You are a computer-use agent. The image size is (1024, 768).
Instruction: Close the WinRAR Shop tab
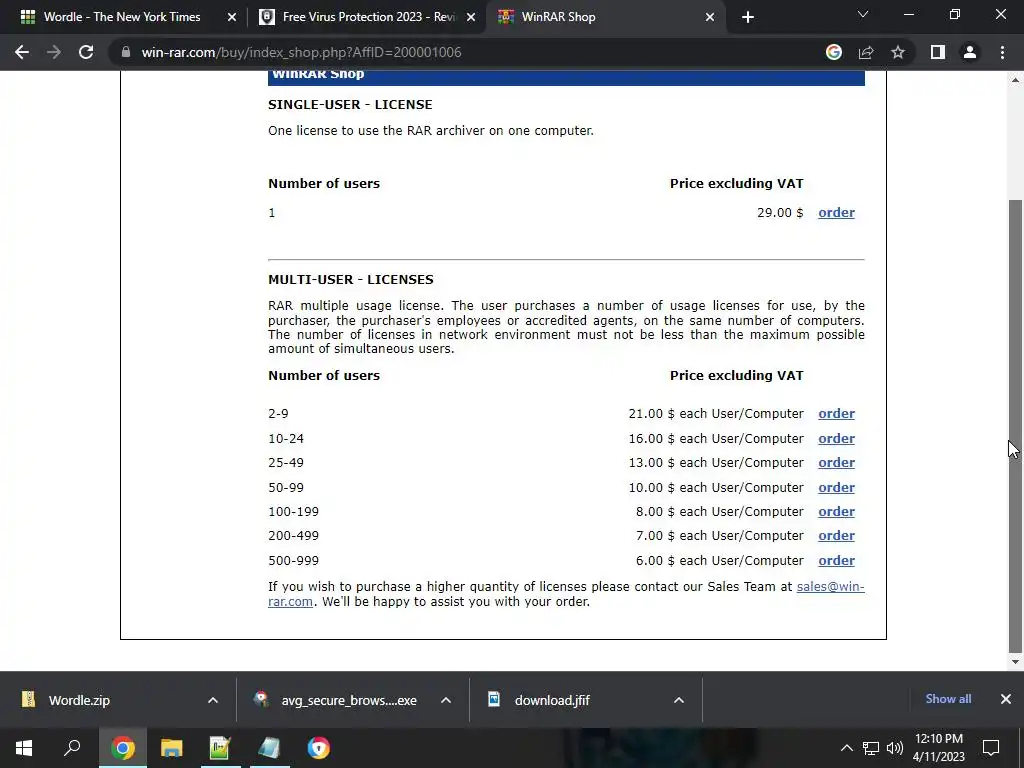pyautogui.click(x=710, y=17)
